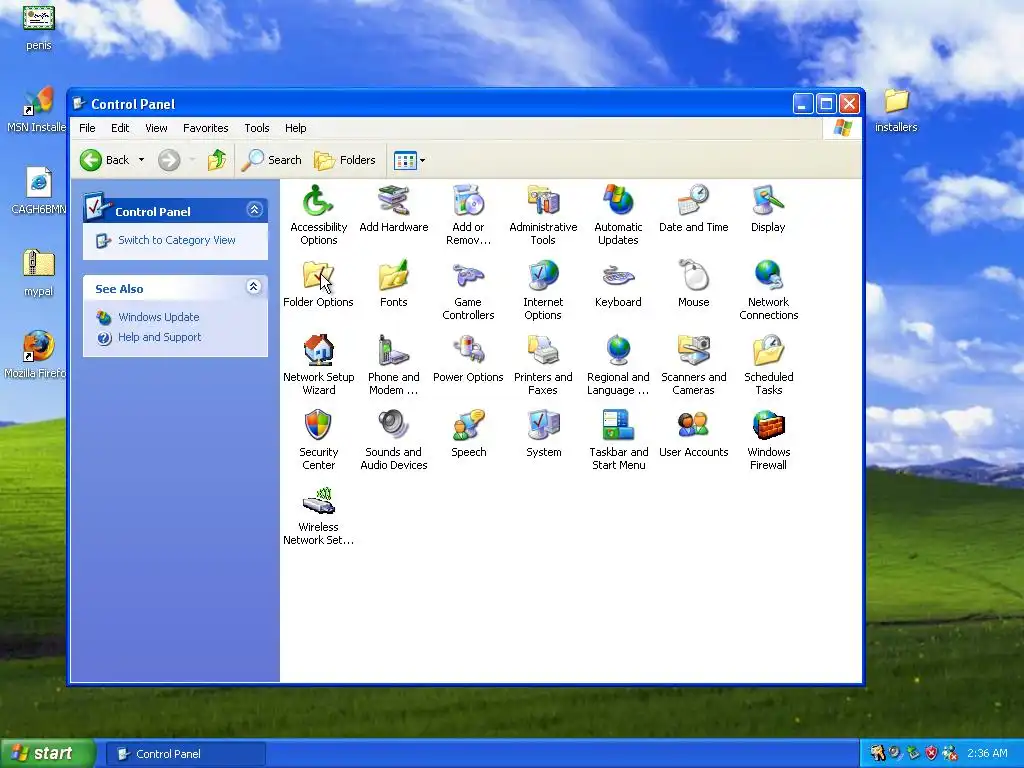Select Scheduled Tasks icon
The image size is (1024, 768).
pyautogui.click(x=768, y=364)
